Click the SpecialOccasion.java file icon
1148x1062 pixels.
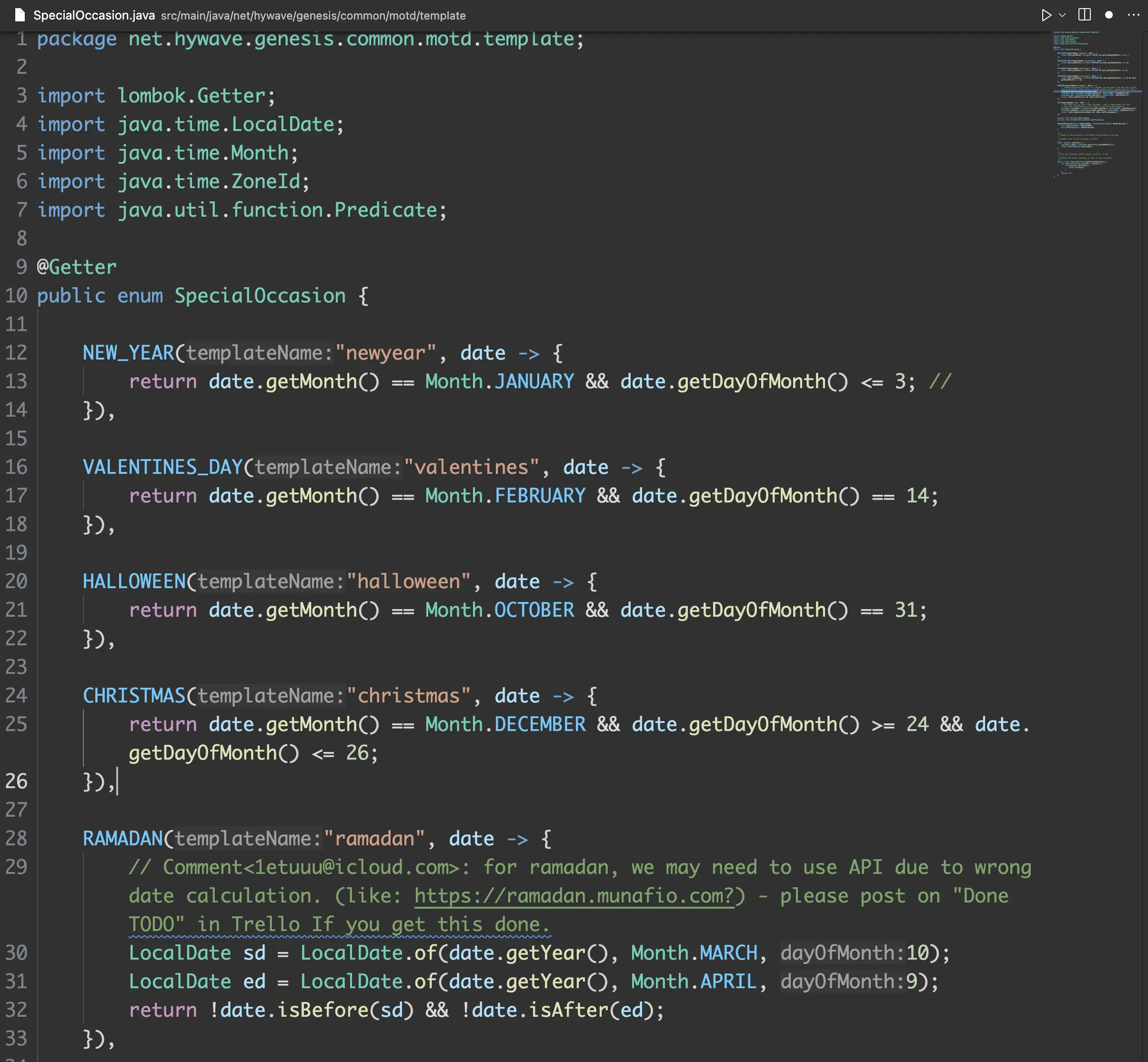tap(20, 15)
